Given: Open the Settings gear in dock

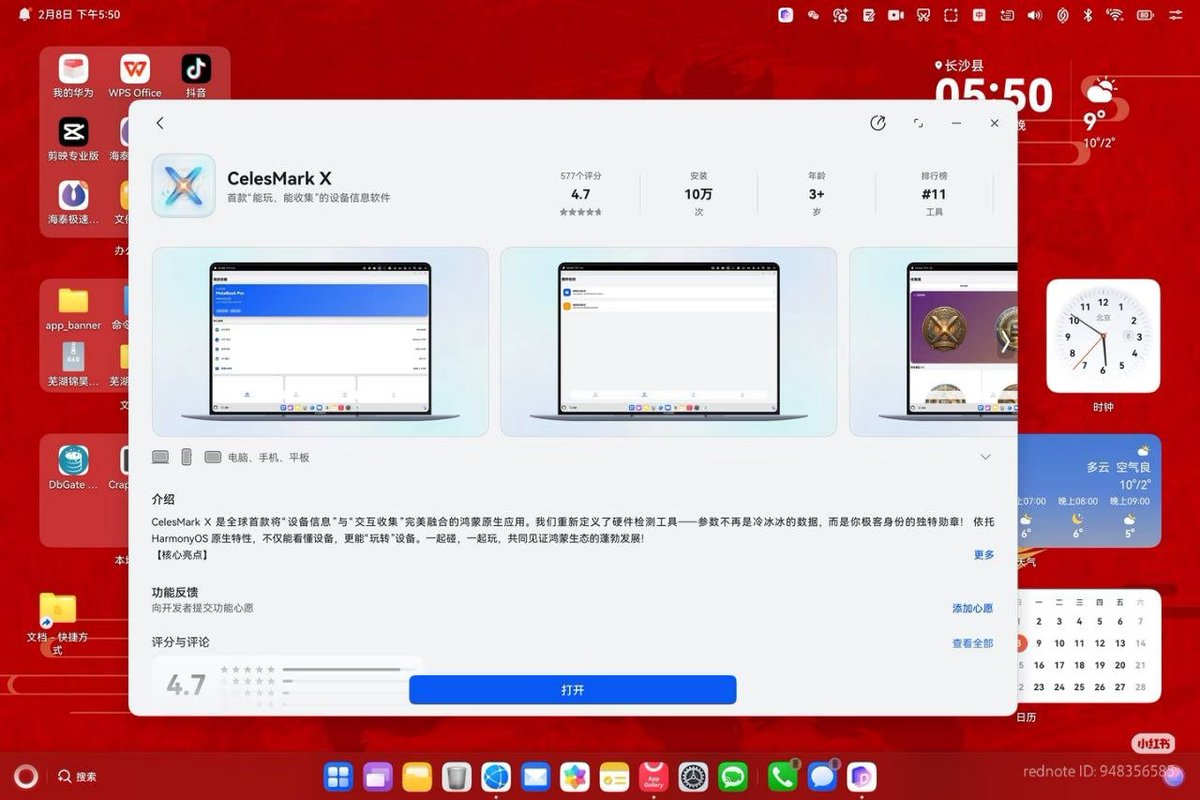Looking at the screenshot, I should coord(693,776).
